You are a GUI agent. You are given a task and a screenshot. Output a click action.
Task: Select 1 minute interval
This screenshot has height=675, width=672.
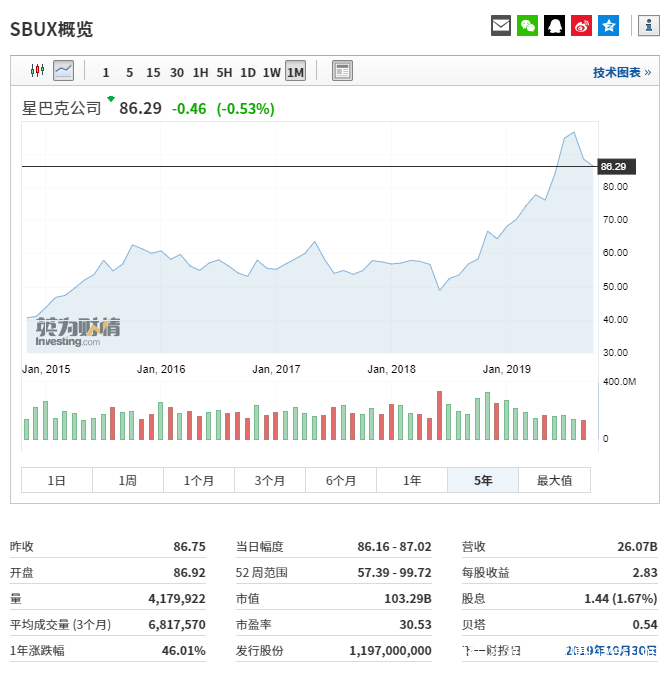pyautogui.click(x=106, y=72)
